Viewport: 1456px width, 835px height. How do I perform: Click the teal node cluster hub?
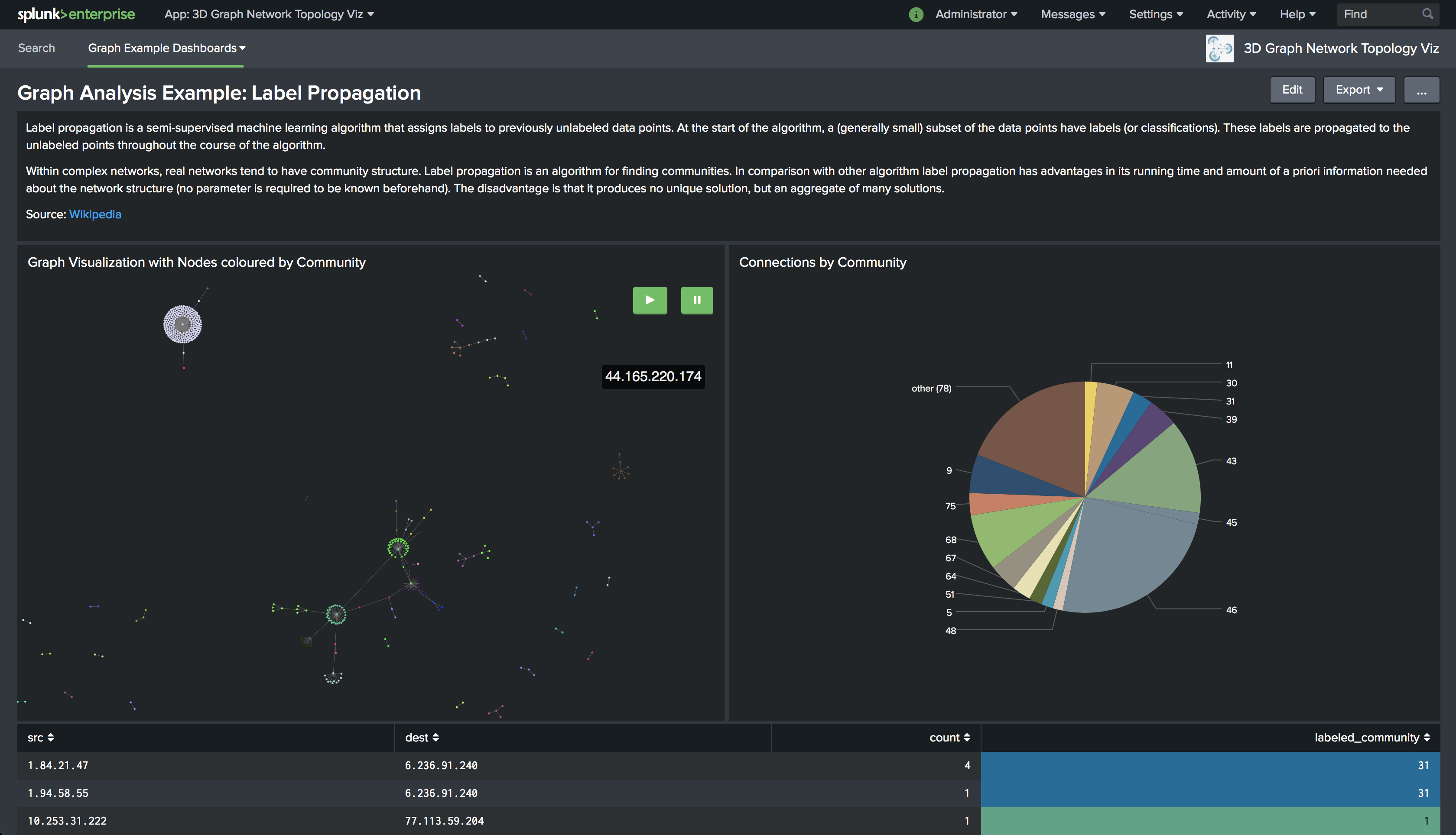click(x=335, y=615)
